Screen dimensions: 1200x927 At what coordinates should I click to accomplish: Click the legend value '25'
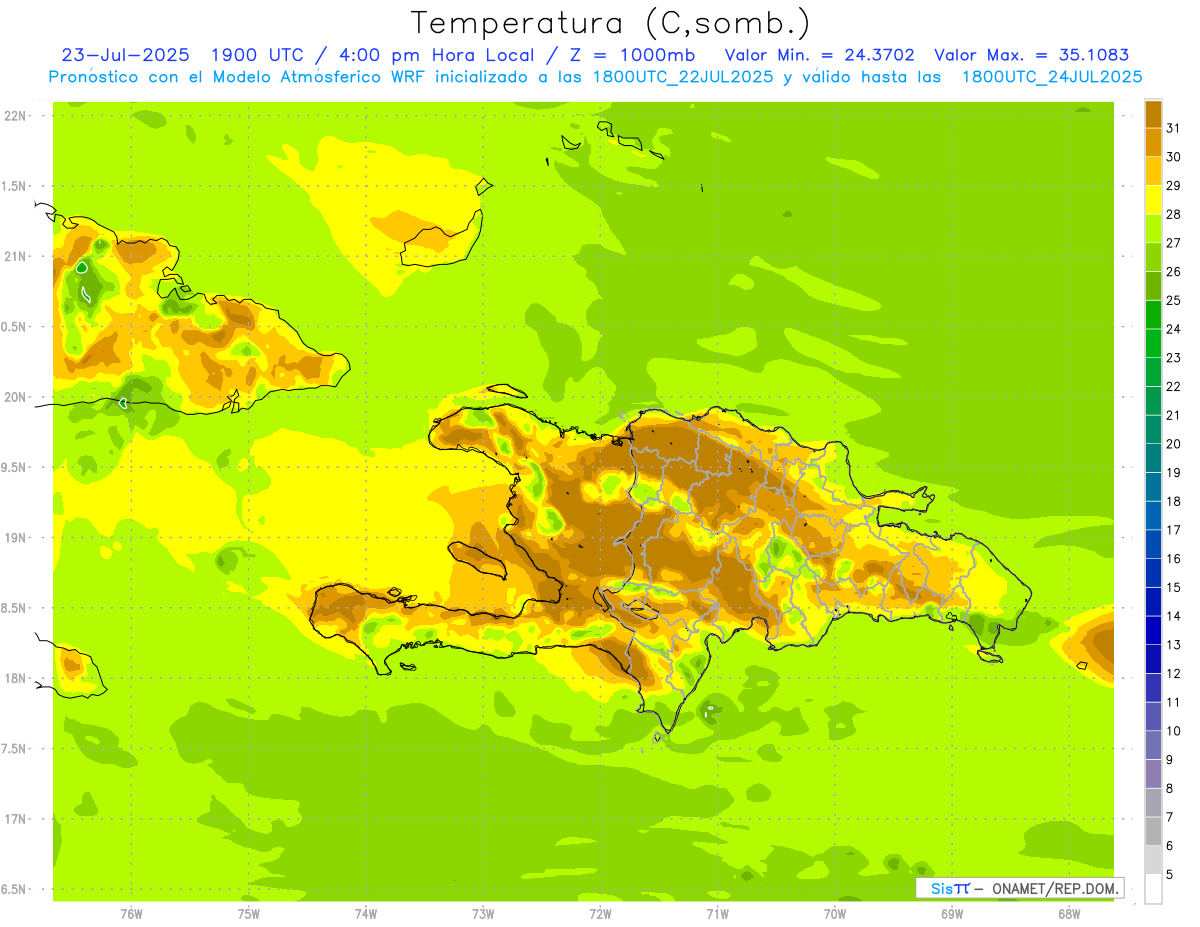point(1174,300)
